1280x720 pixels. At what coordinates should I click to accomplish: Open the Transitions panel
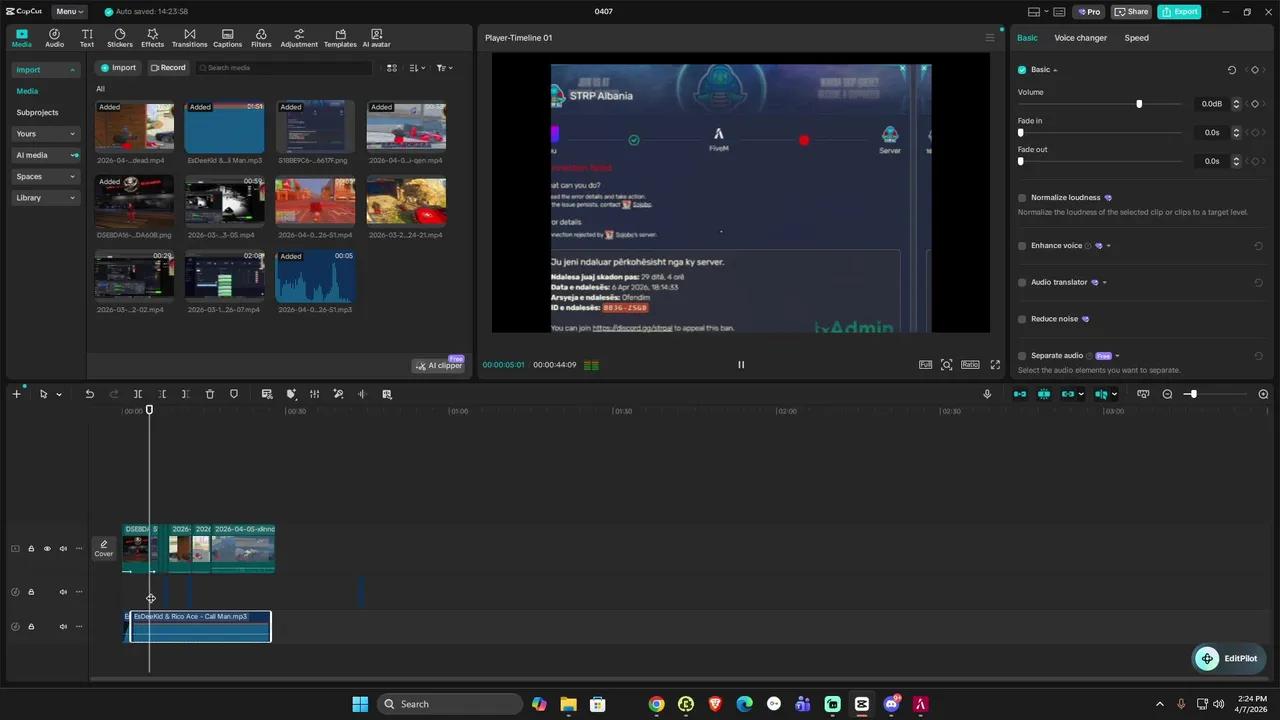189,38
